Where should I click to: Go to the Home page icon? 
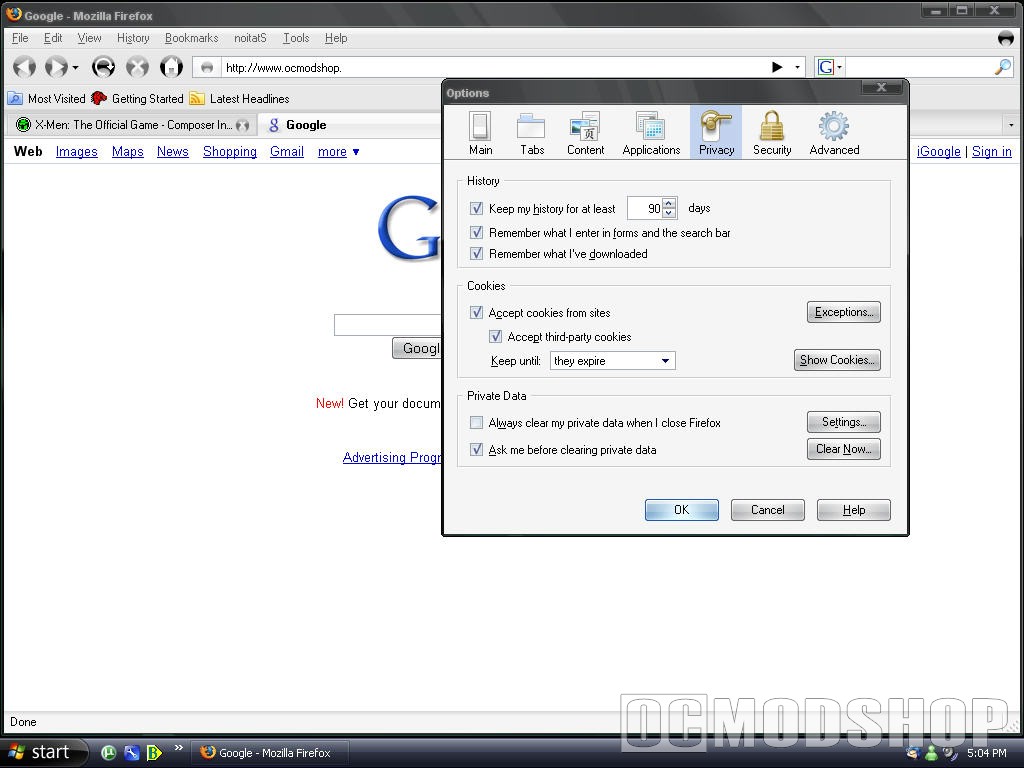[x=172, y=67]
